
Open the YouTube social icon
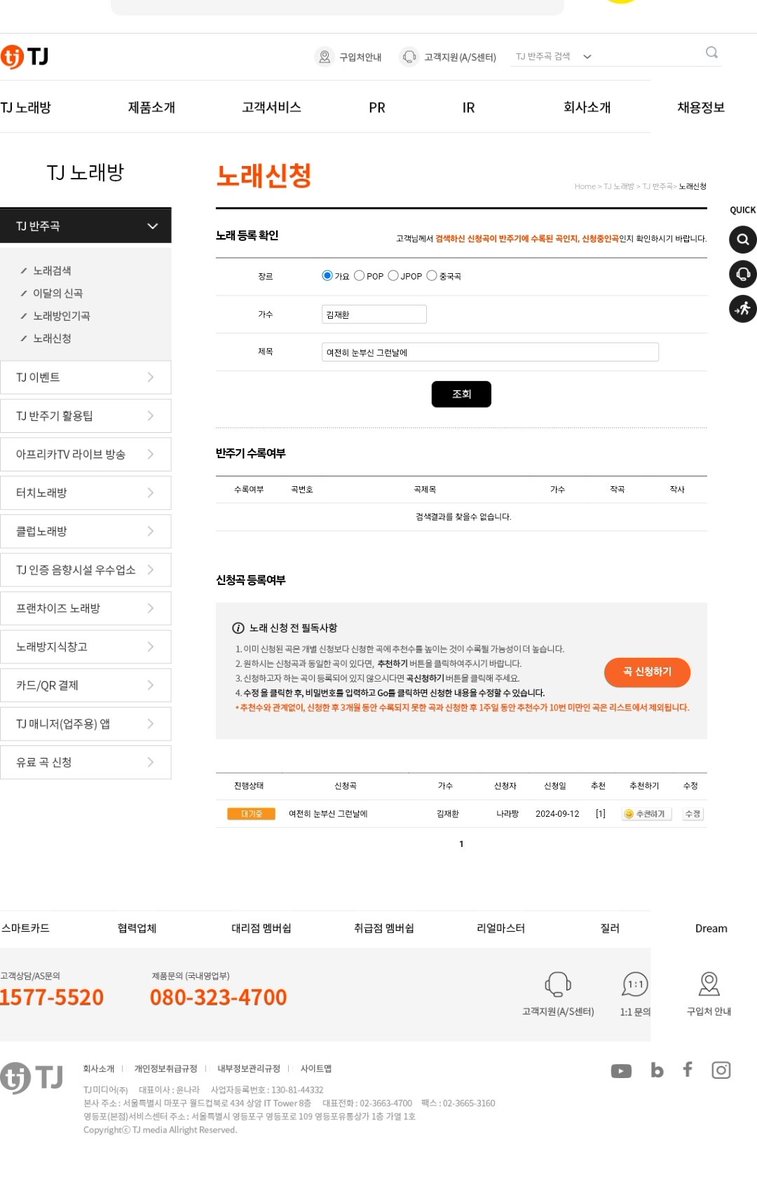tap(621, 1071)
